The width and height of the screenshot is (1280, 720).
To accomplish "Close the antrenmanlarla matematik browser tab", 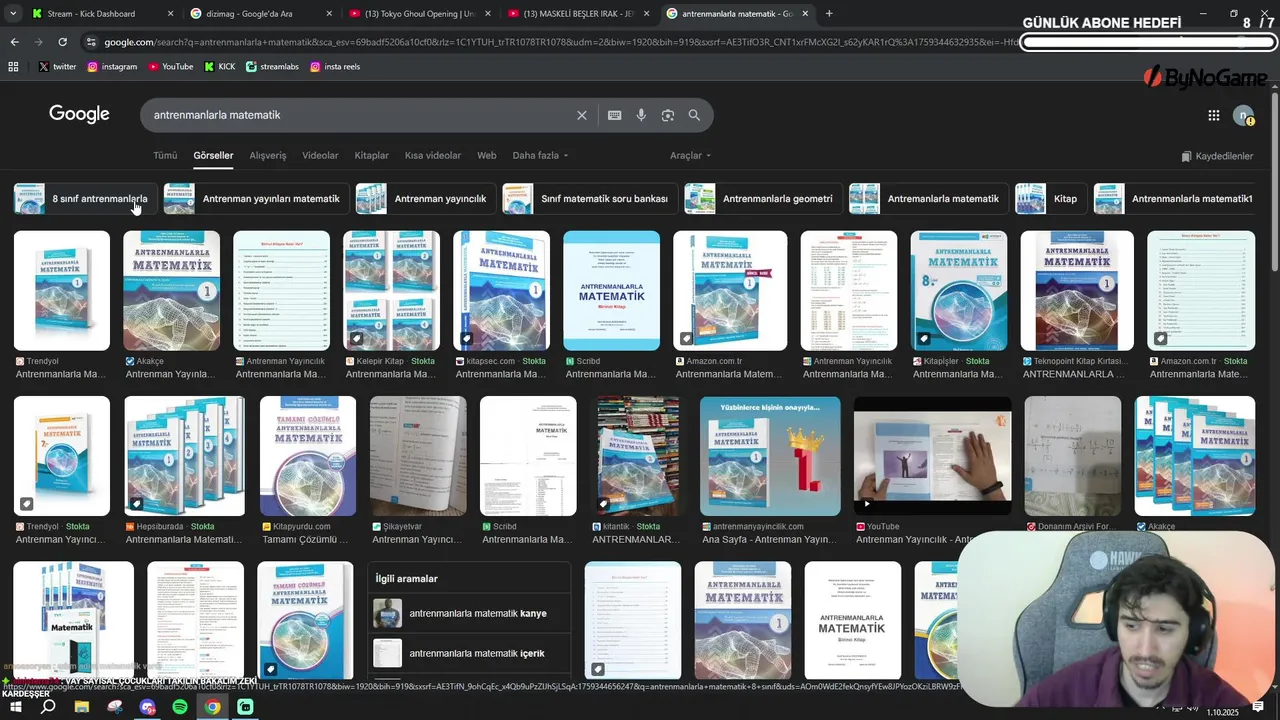I will (805, 14).
